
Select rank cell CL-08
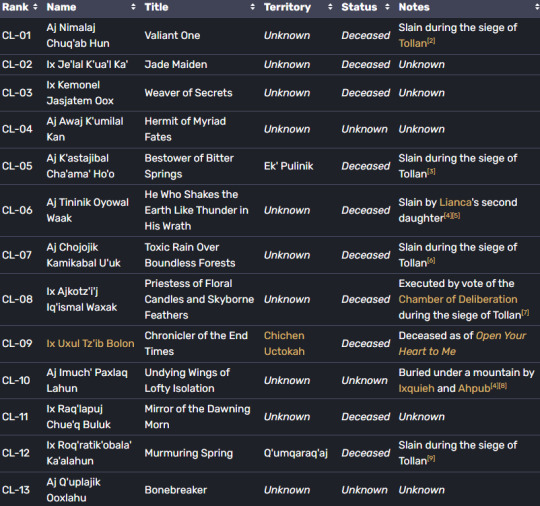pyautogui.click(x=17, y=299)
